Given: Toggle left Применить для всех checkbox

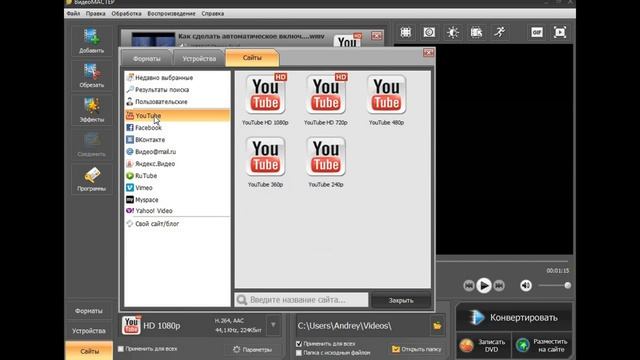Looking at the screenshot, I should (121, 349).
